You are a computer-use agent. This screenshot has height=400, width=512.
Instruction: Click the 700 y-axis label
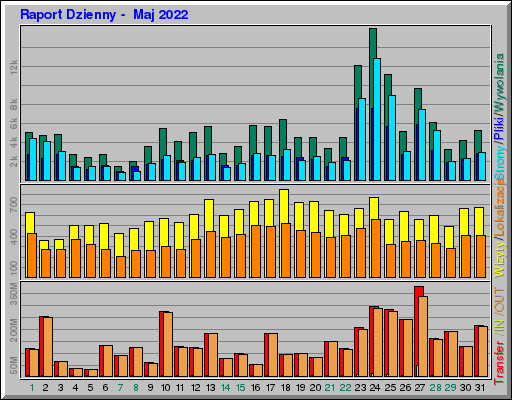coord(14,205)
